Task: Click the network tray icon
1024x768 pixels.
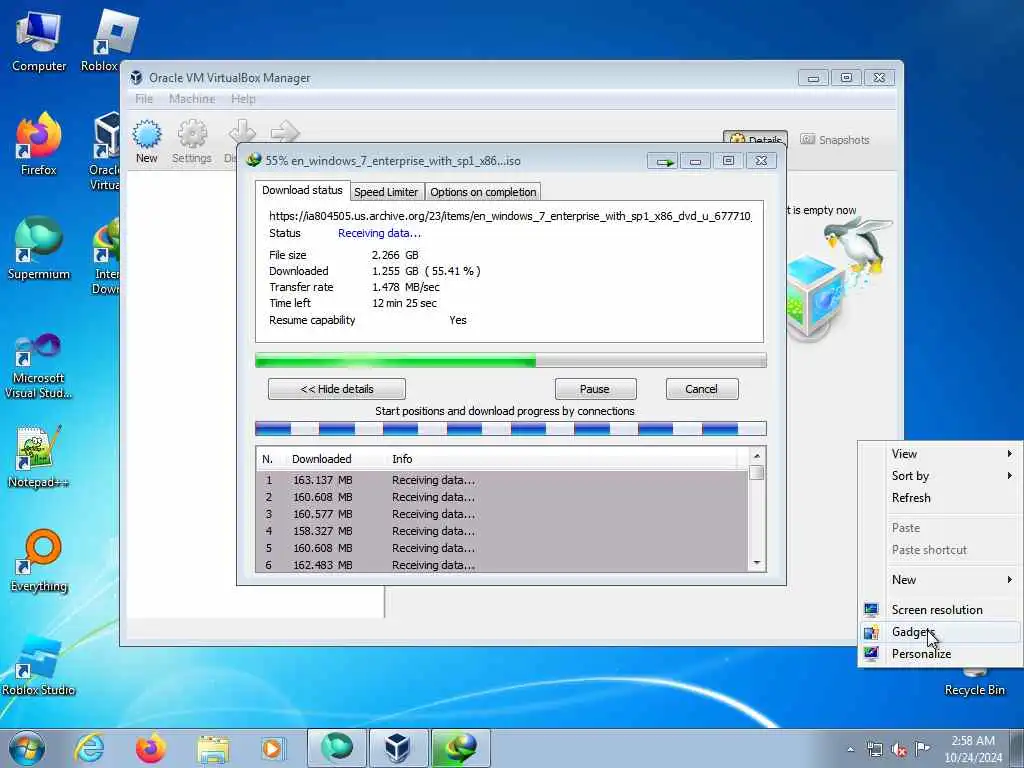Action: (874, 749)
